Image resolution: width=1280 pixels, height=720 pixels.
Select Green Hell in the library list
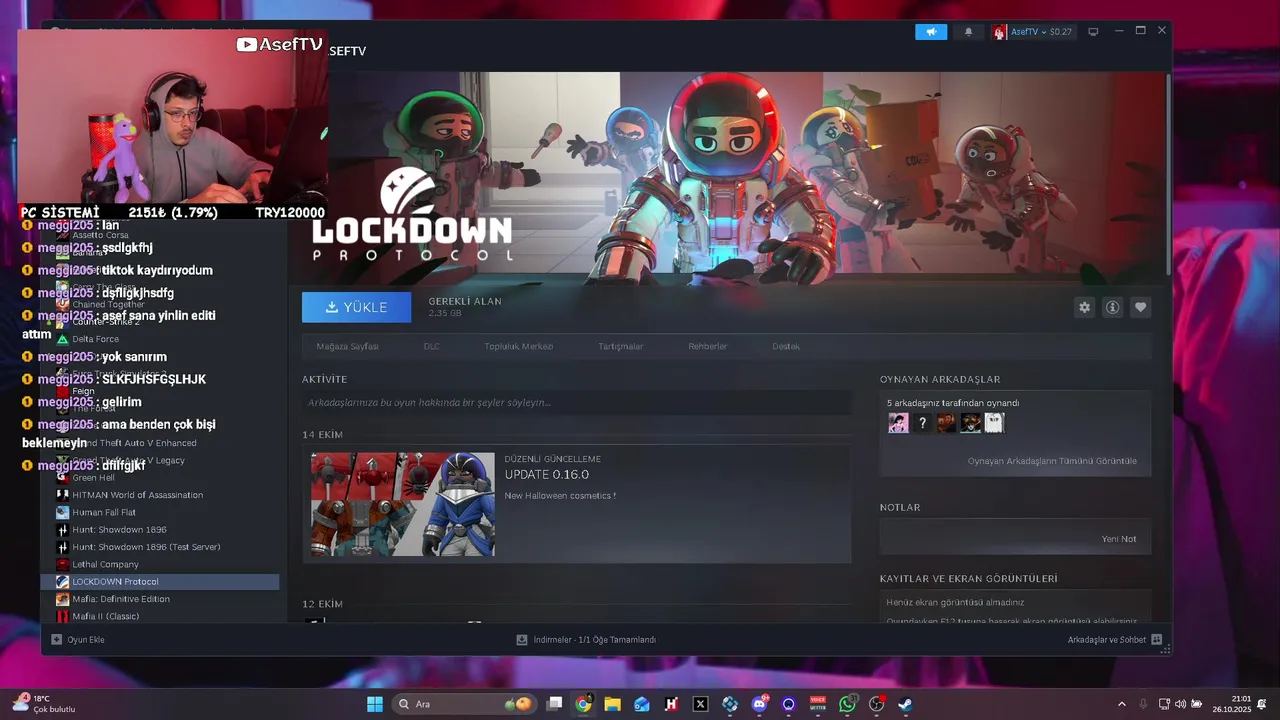click(x=160, y=478)
